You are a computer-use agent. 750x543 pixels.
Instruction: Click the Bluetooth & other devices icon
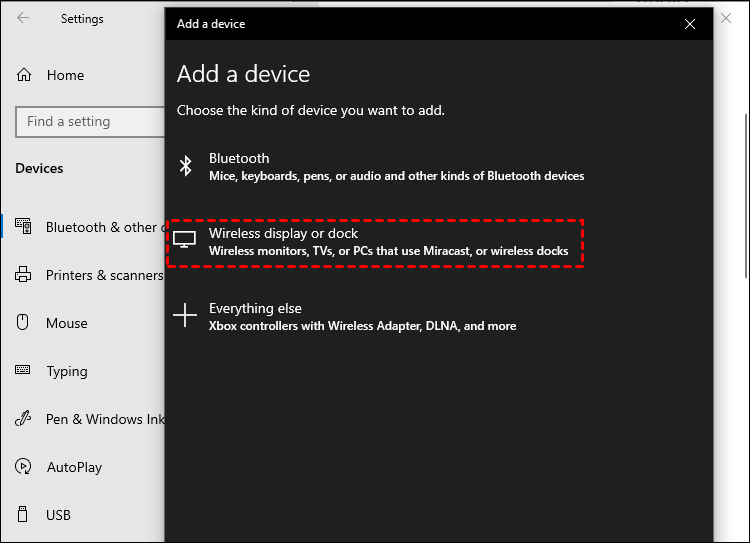(24, 227)
